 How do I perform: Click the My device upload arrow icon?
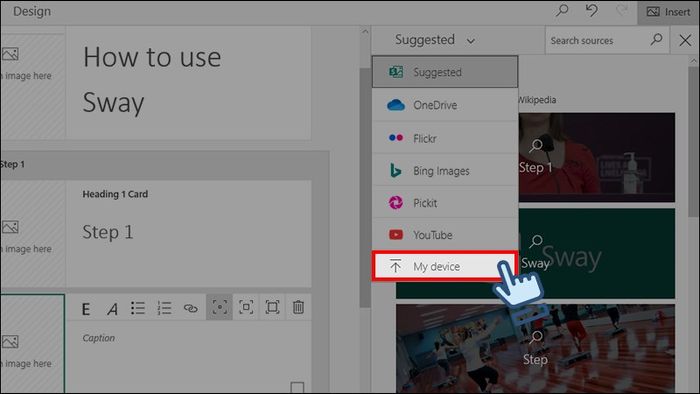[x=395, y=266]
